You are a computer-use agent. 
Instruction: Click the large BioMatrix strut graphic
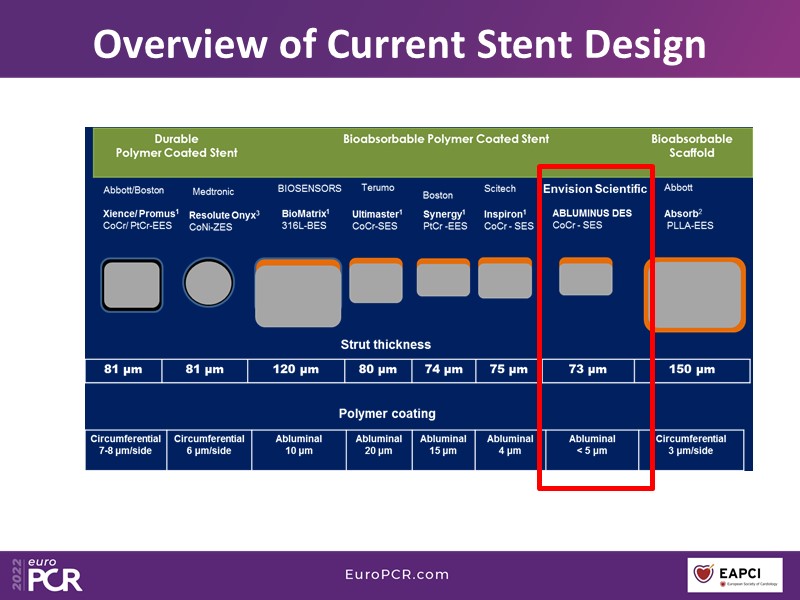coord(298,292)
